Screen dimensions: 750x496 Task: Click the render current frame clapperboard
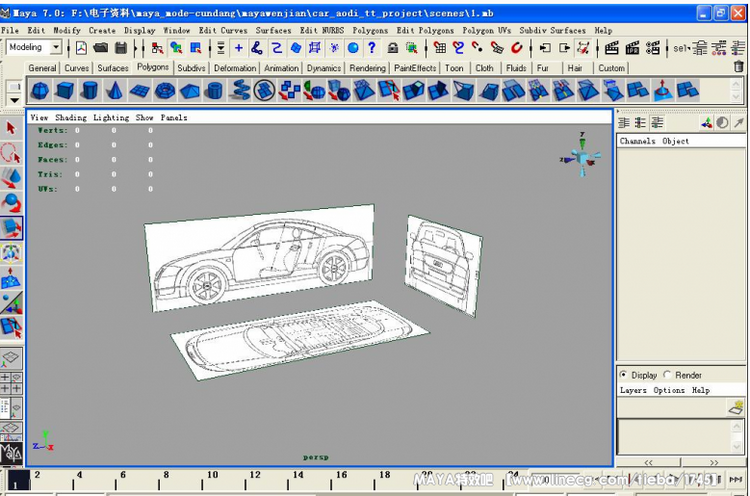point(611,48)
